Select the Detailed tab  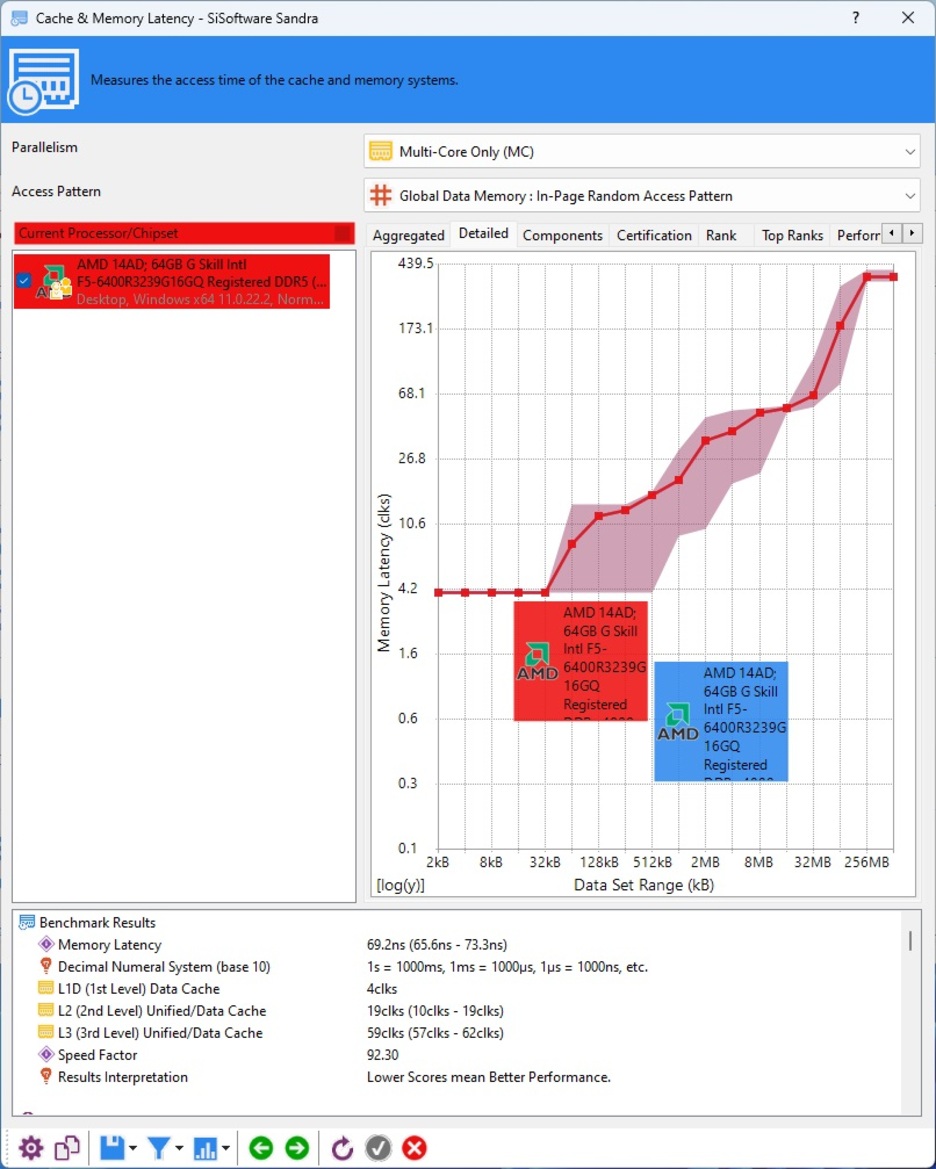[x=483, y=233]
